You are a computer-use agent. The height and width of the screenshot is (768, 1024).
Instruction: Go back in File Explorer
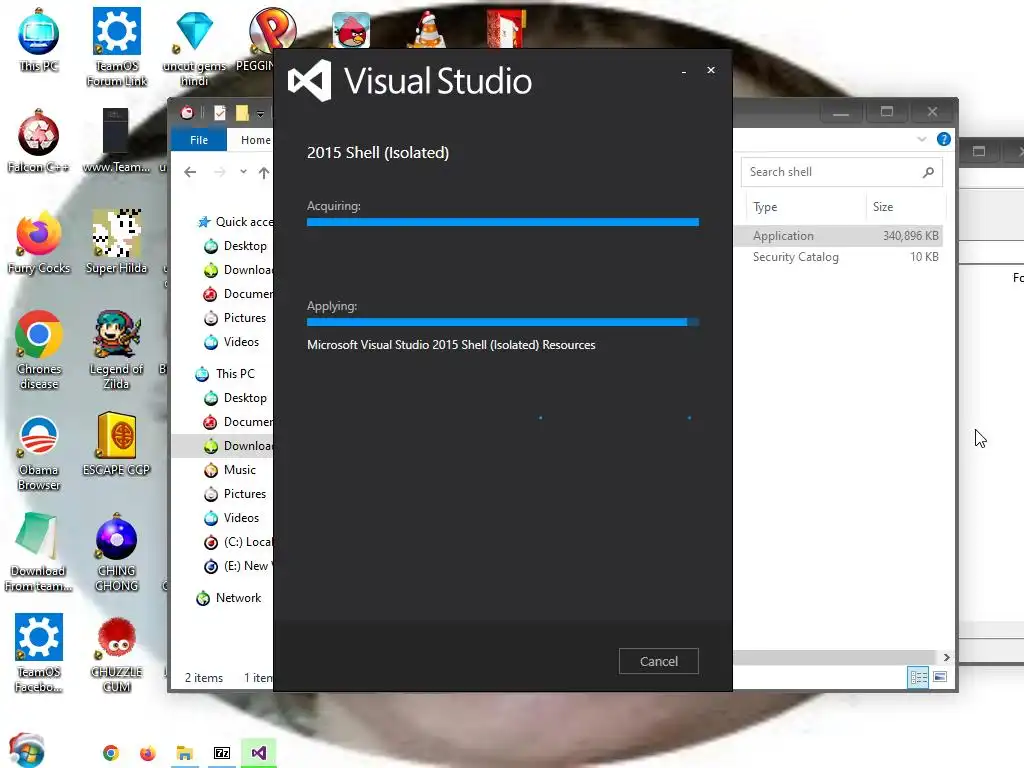(x=190, y=172)
